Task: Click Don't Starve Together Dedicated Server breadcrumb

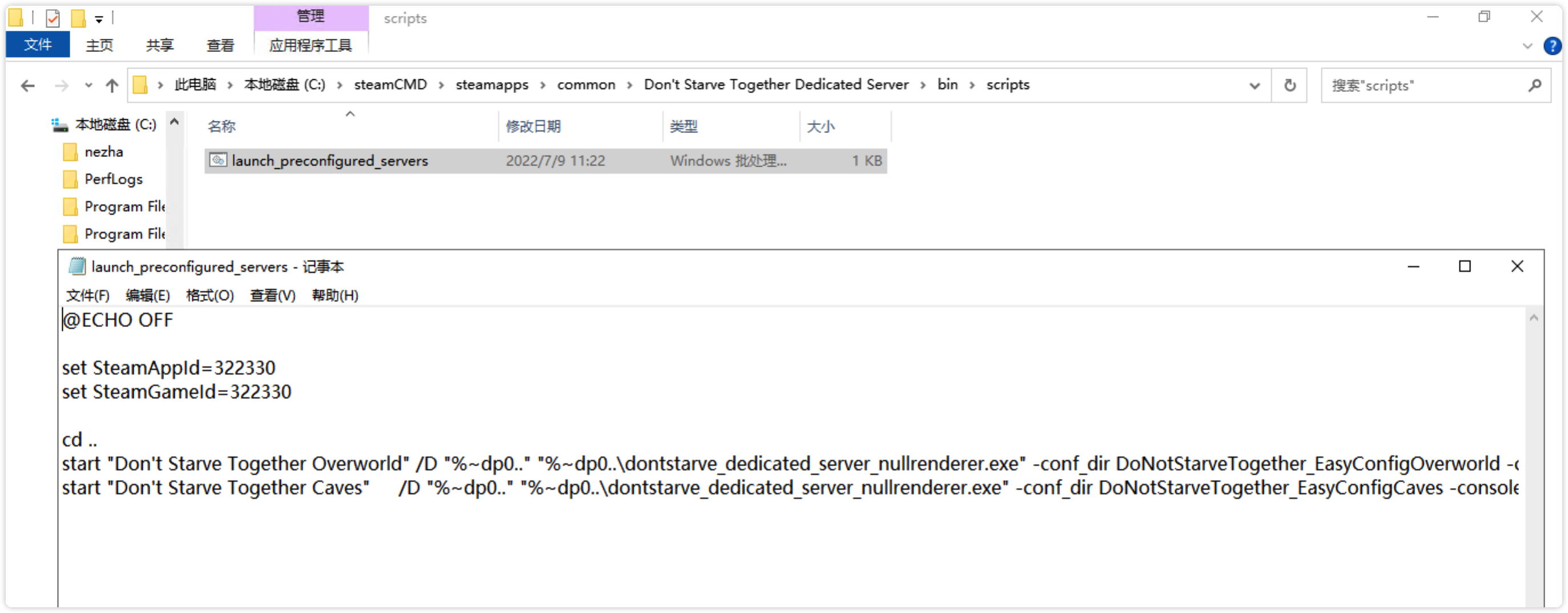Action: [x=776, y=84]
